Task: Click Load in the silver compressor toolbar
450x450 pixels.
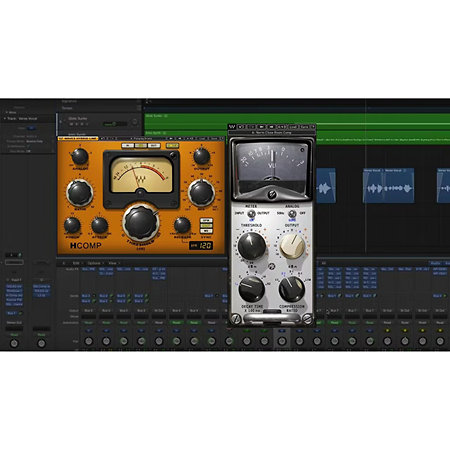Action: point(293,127)
